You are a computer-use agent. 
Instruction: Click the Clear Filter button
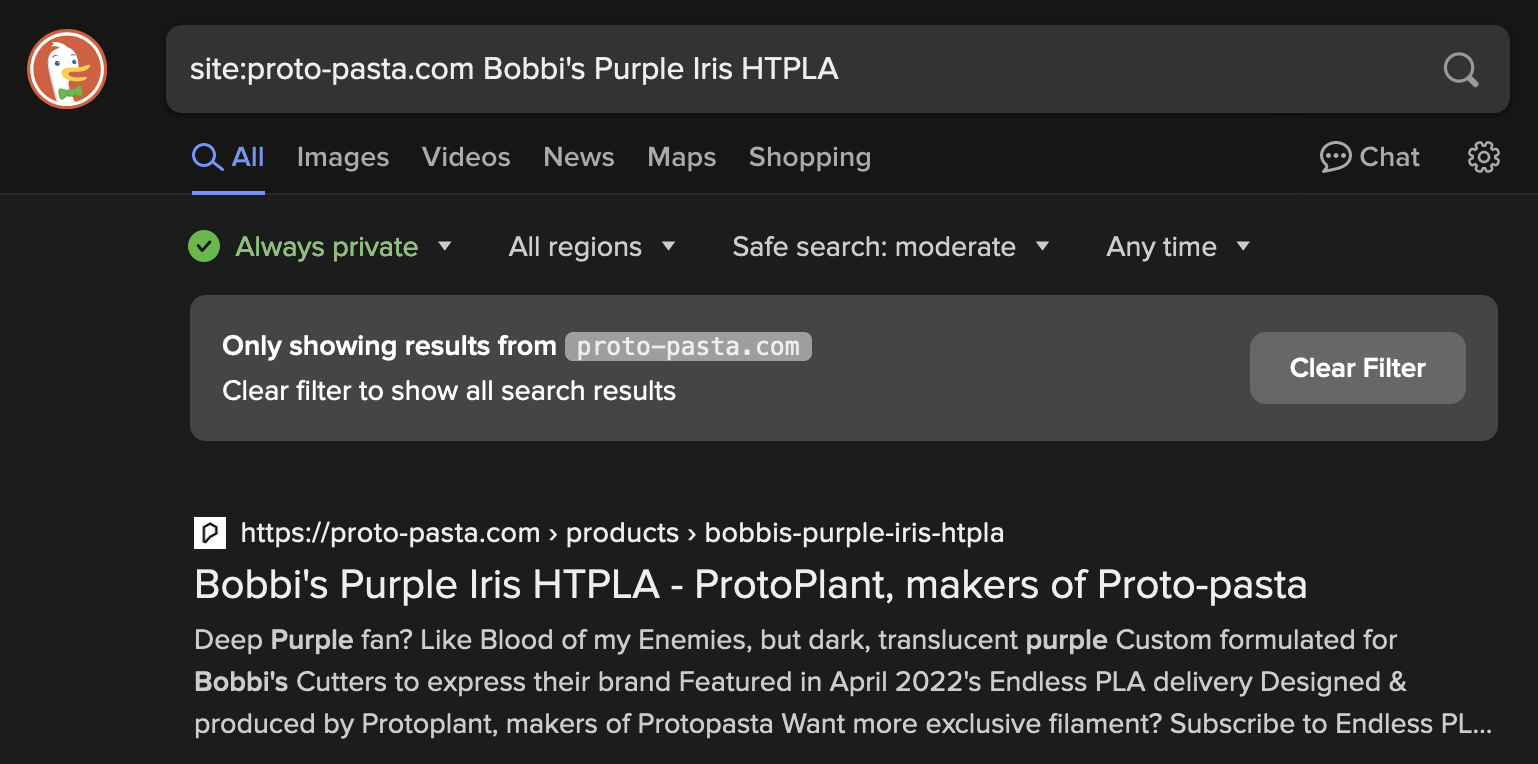pos(1358,368)
